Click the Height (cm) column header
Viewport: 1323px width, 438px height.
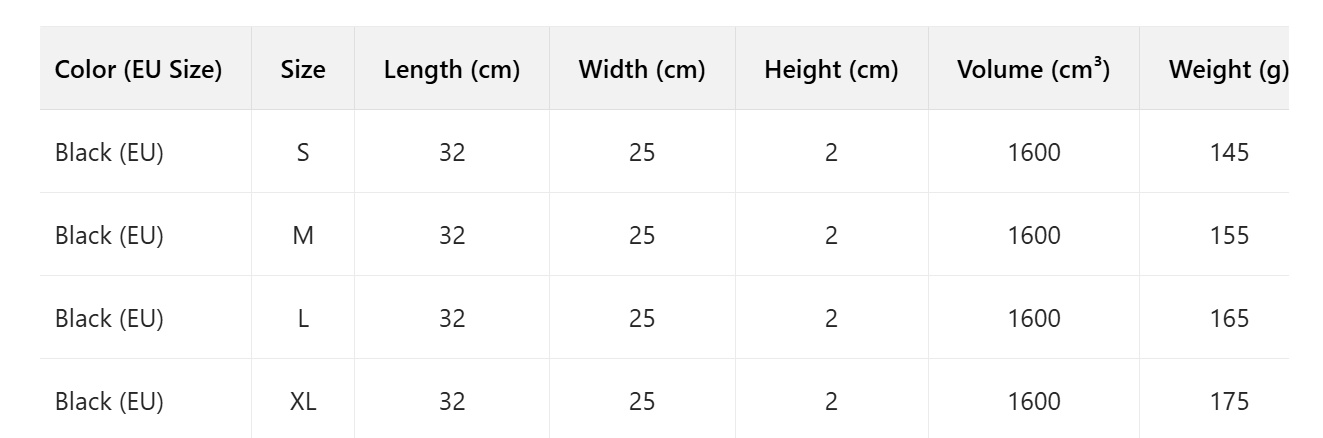click(831, 70)
